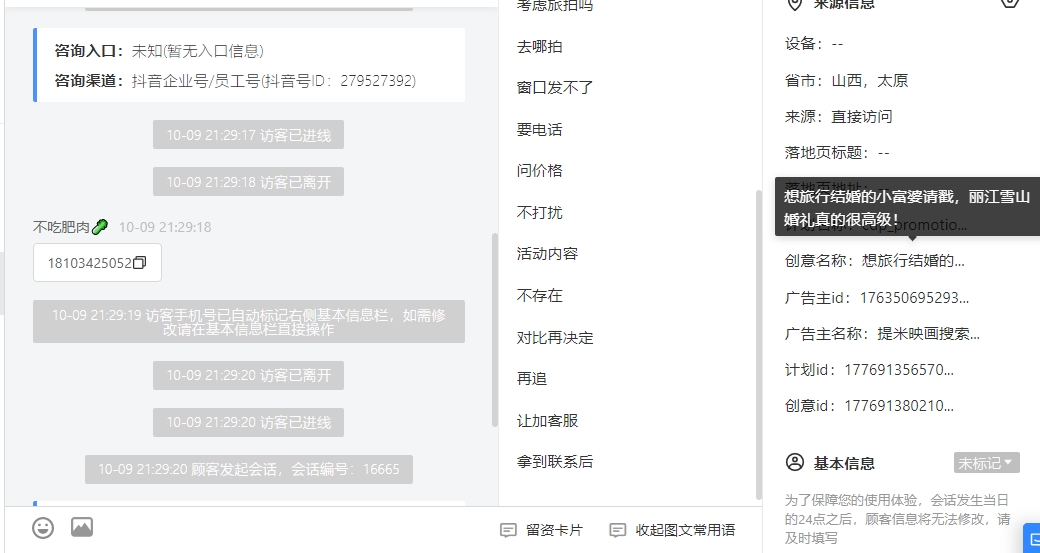Select quick phrase 拿到联系后
This screenshot has height=553, width=1040.
click(555, 462)
